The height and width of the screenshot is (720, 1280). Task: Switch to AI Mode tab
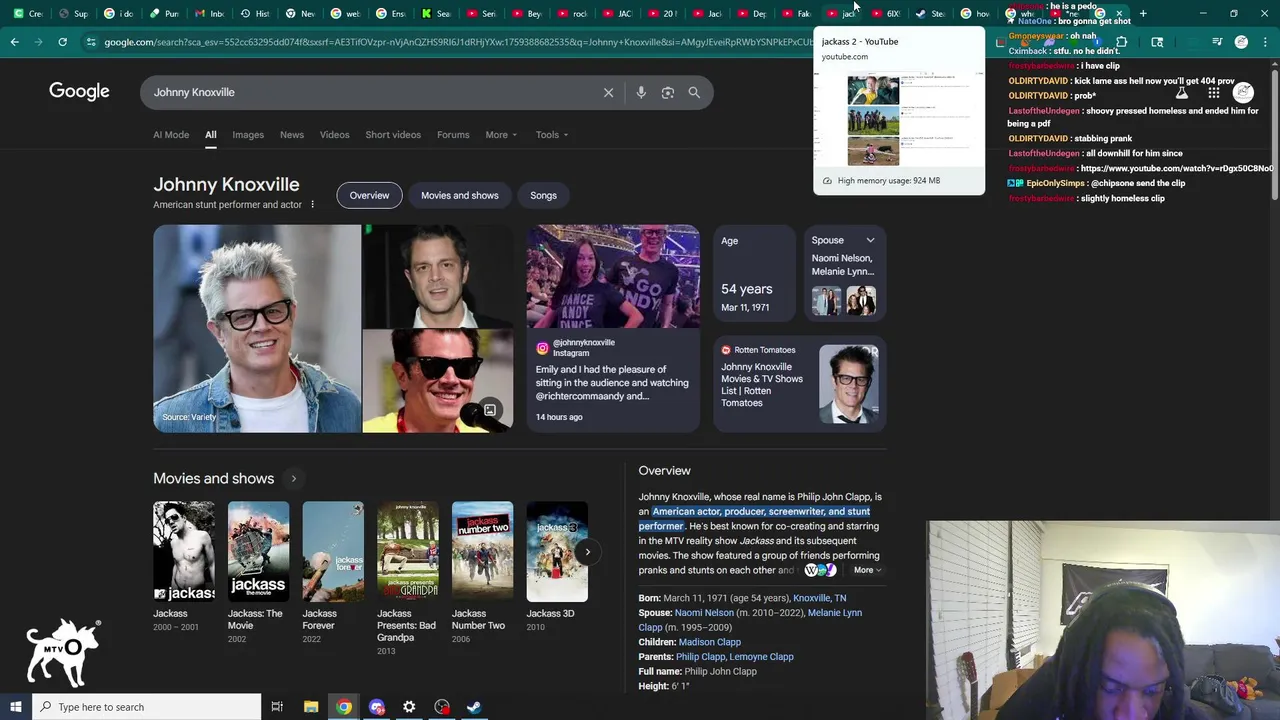[x=171, y=135]
